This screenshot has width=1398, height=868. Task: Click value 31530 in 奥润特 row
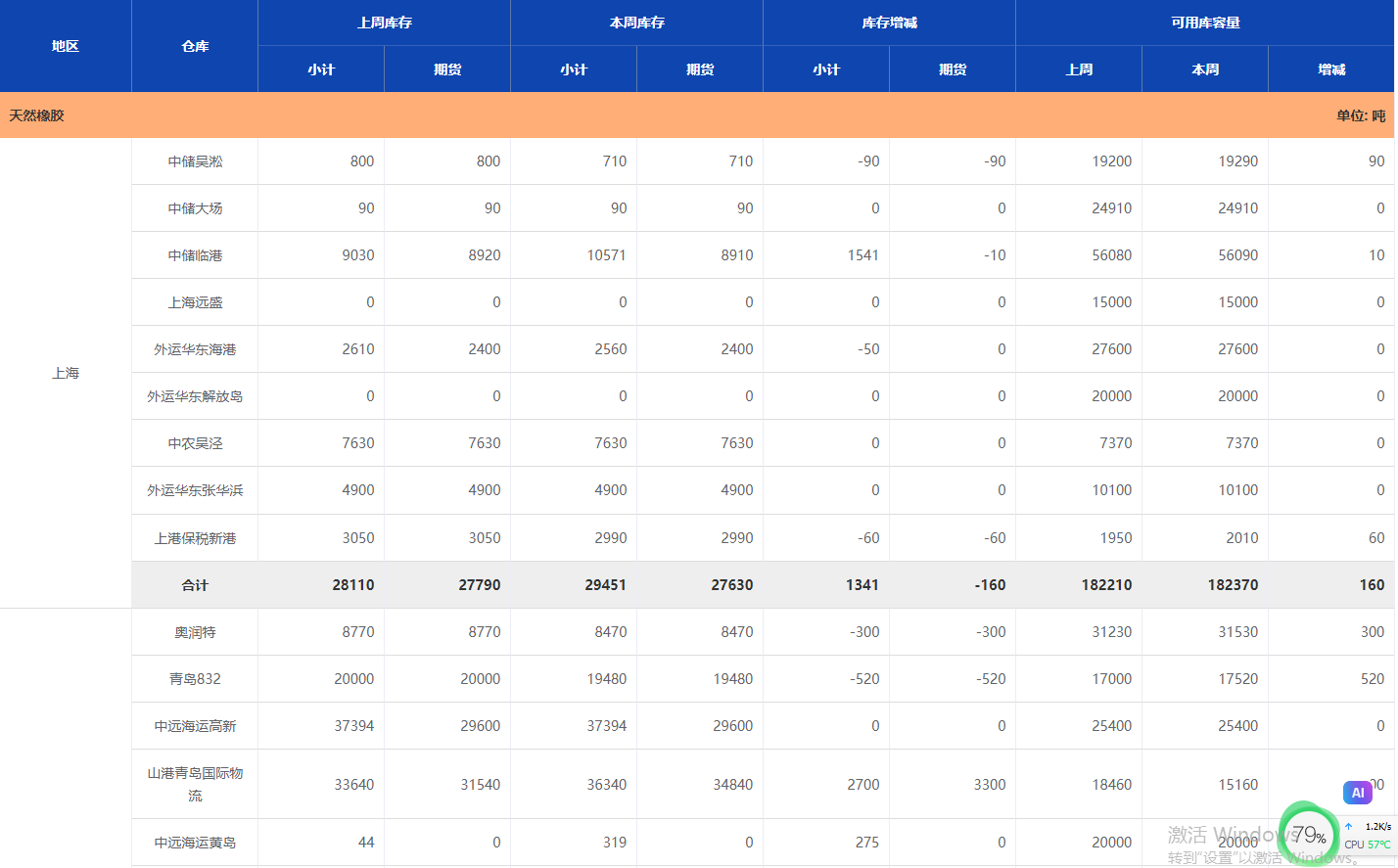1237,632
